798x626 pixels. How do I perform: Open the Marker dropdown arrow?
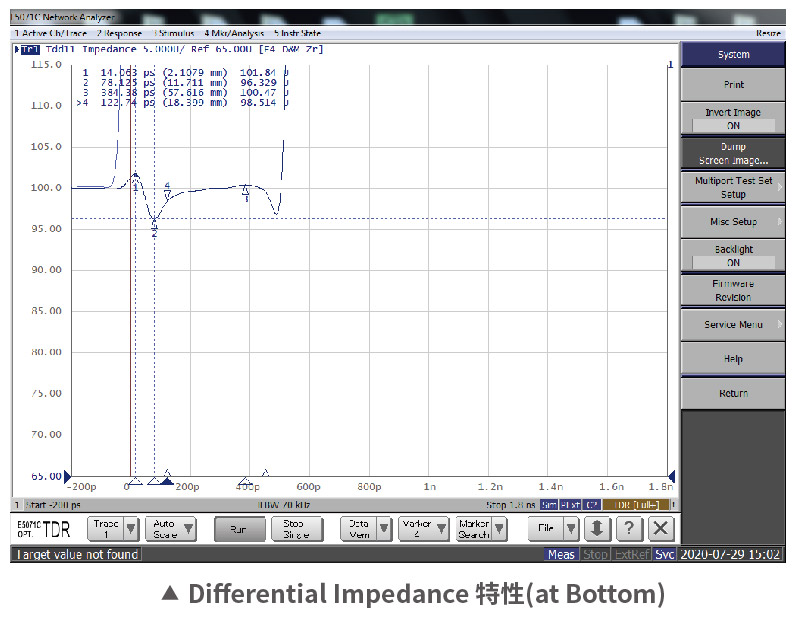click(x=441, y=529)
